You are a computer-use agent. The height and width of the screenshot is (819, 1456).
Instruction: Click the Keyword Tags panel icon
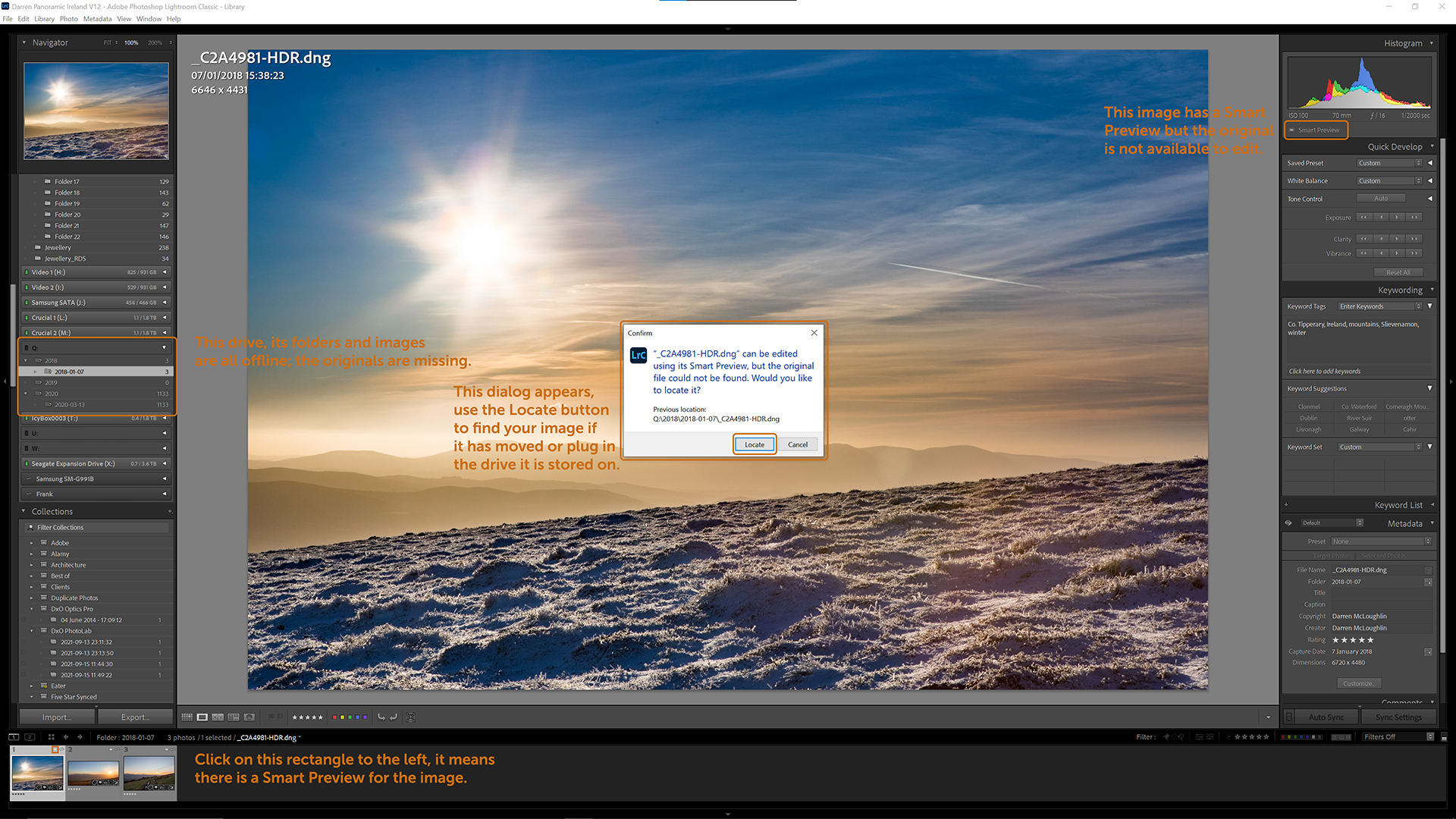point(1431,306)
